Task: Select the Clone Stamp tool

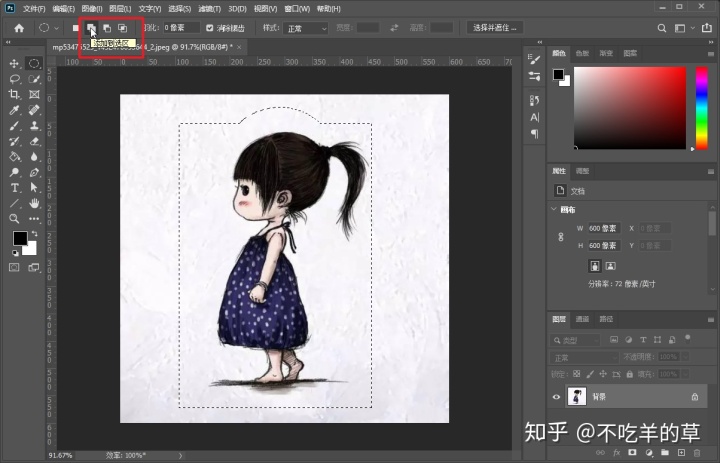Action: click(x=34, y=126)
